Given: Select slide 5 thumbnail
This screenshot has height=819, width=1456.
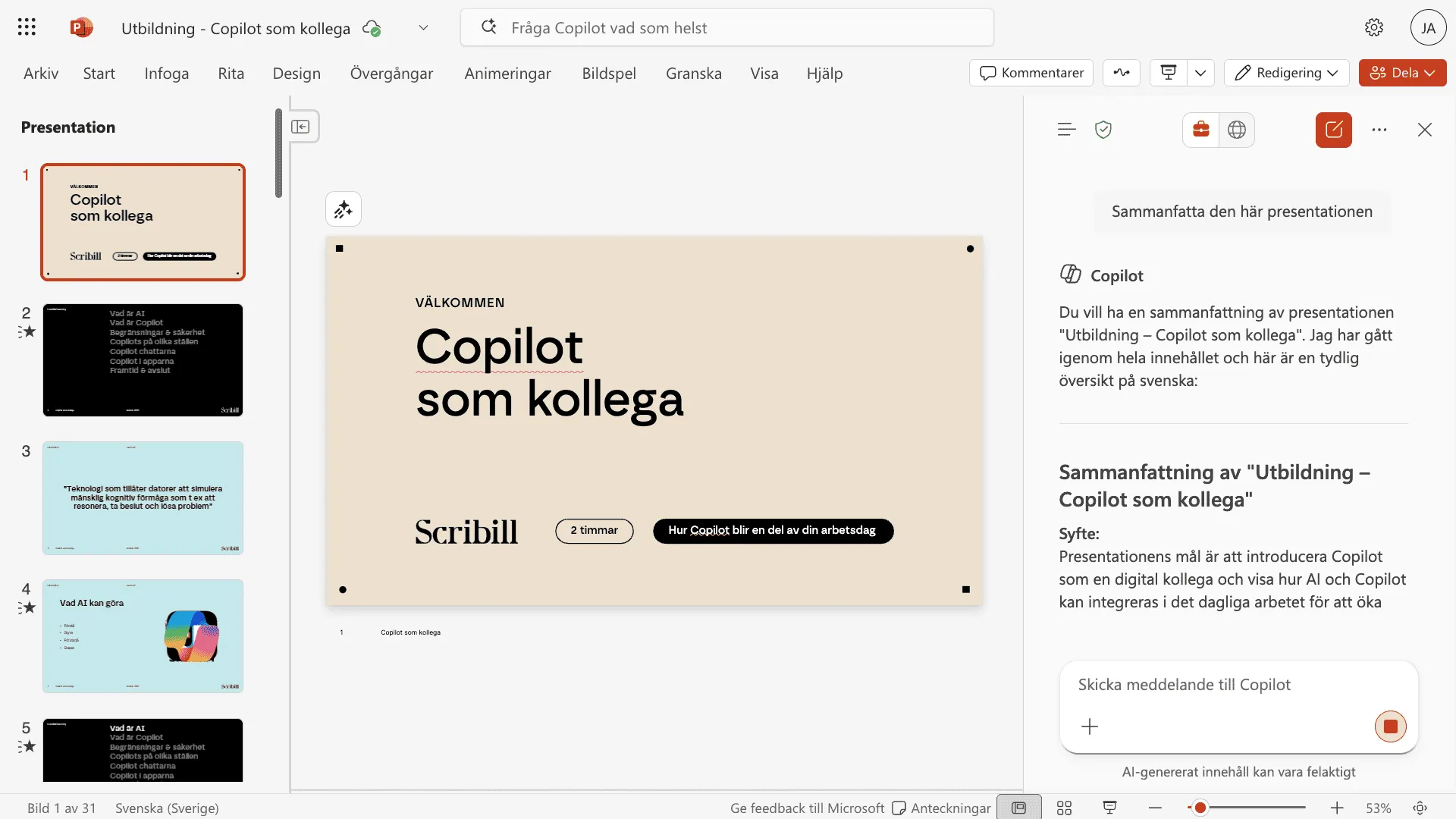Looking at the screenshot, I should tap(143, 750).
